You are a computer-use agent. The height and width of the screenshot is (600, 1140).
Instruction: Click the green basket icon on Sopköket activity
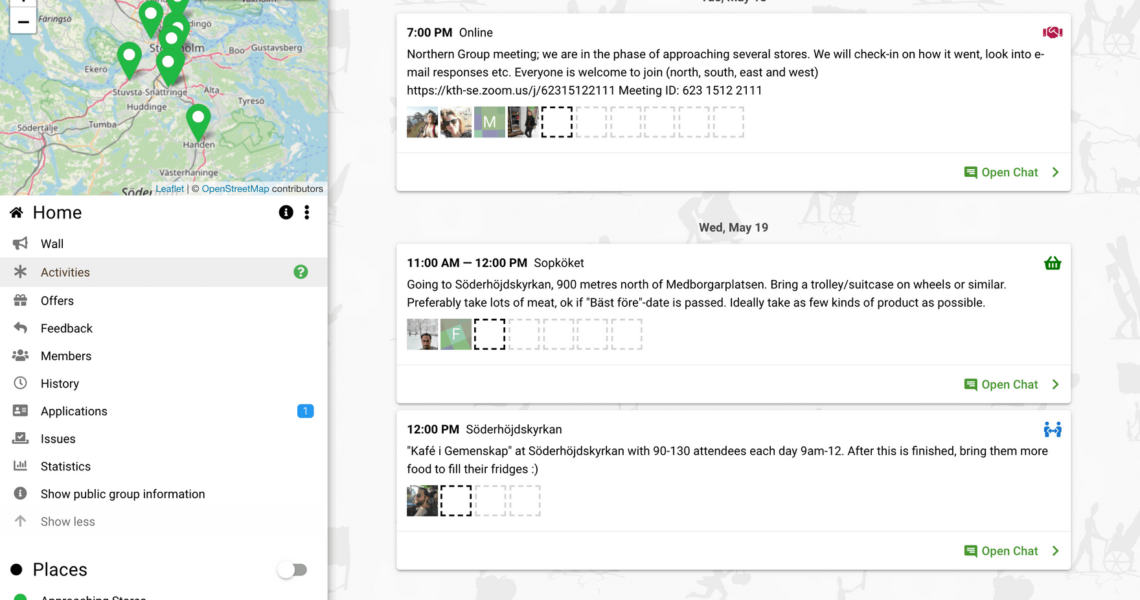tap(1052, 263)
